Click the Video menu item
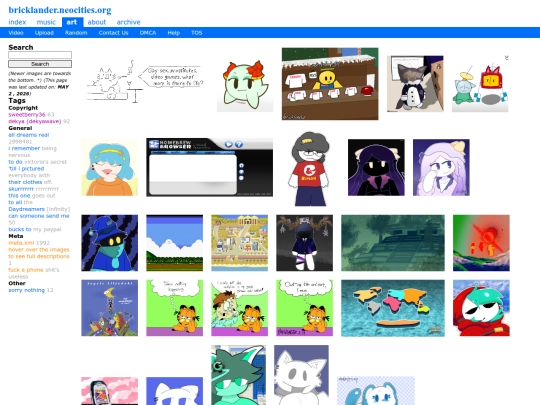 (16, 33)
